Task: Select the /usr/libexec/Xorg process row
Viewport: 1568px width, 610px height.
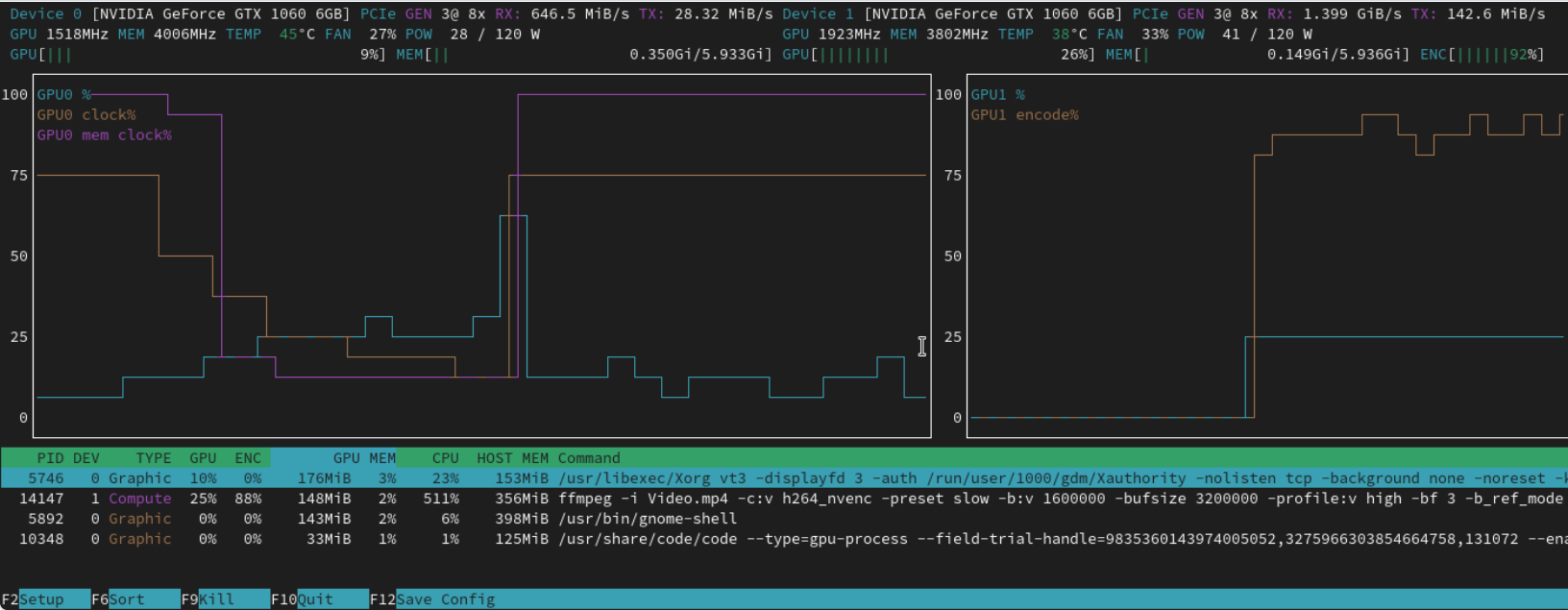Action: (784, 478)
